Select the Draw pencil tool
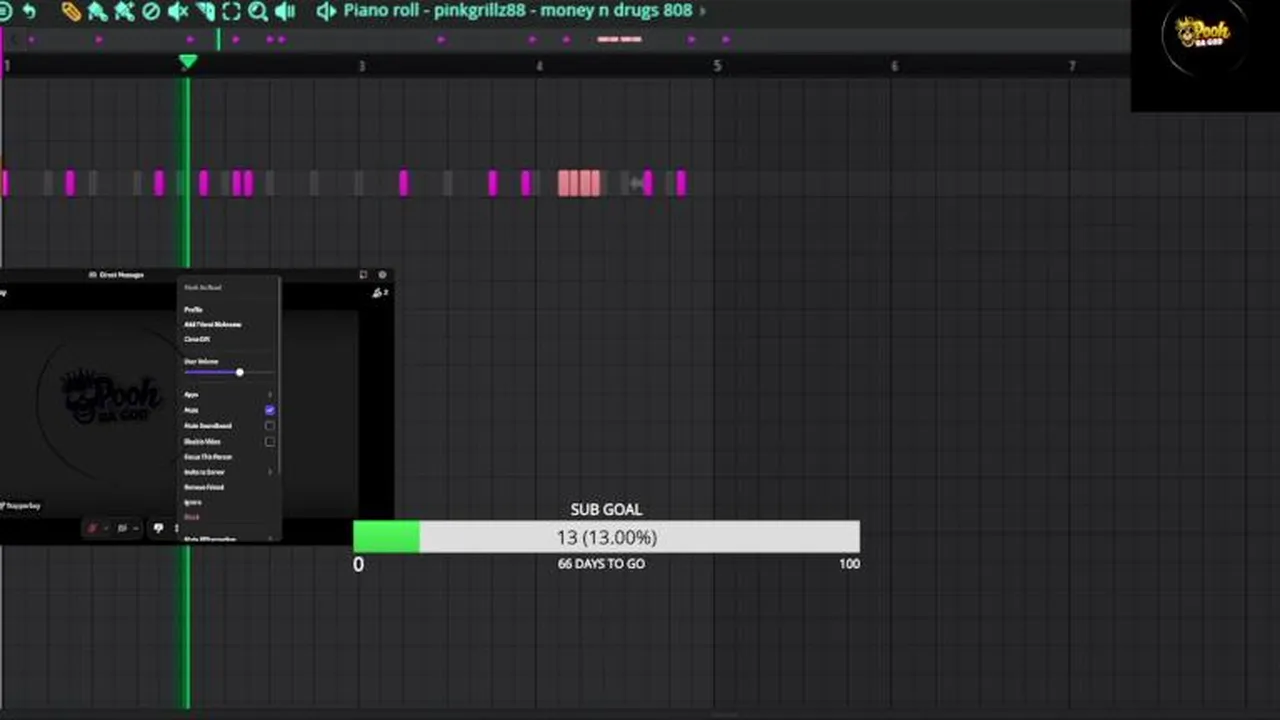The height and width of the screenshot is (720, 1280). pyautogui.click(x=71, y=11)
